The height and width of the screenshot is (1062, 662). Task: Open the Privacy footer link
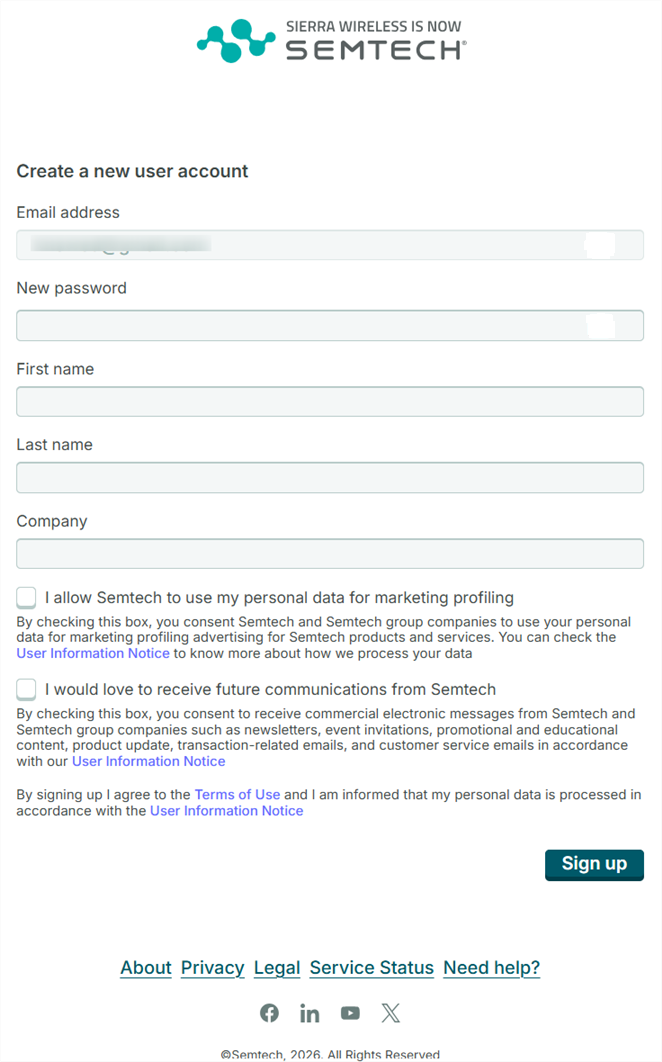212,968
